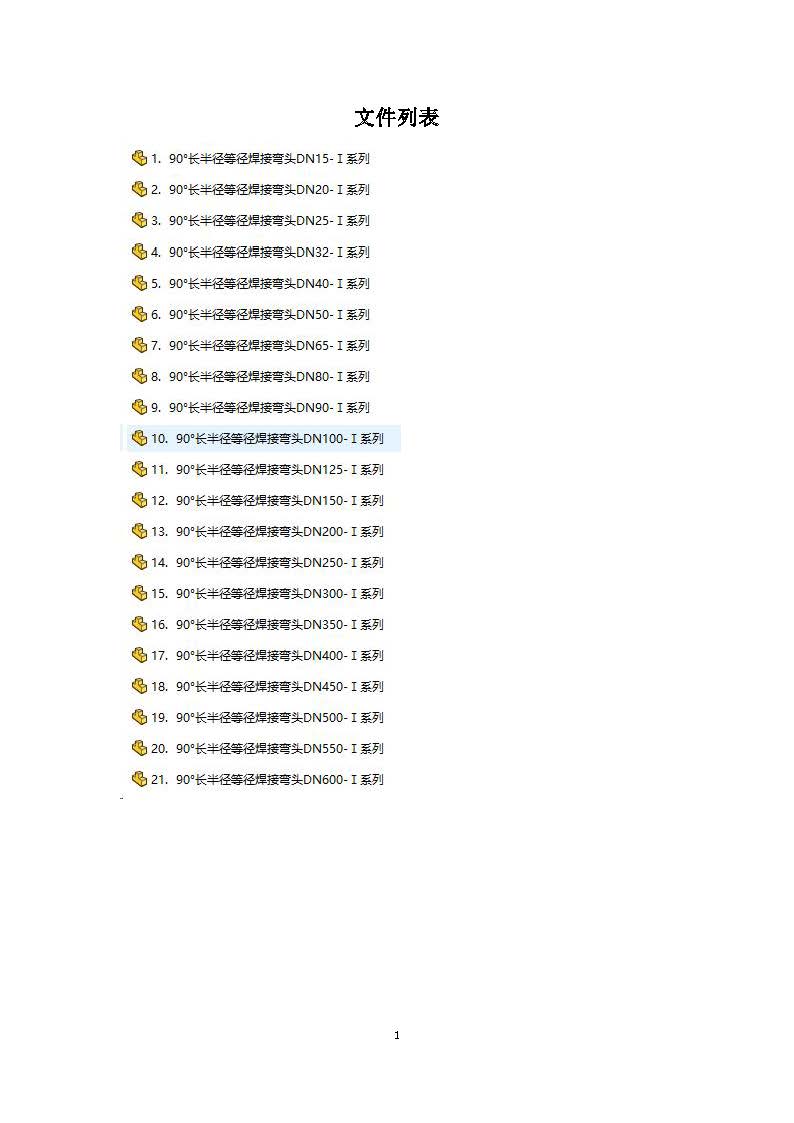Open file 14 DN250 elbow name
This screenshot has height=1123, width=794.
tap(280, 562)
